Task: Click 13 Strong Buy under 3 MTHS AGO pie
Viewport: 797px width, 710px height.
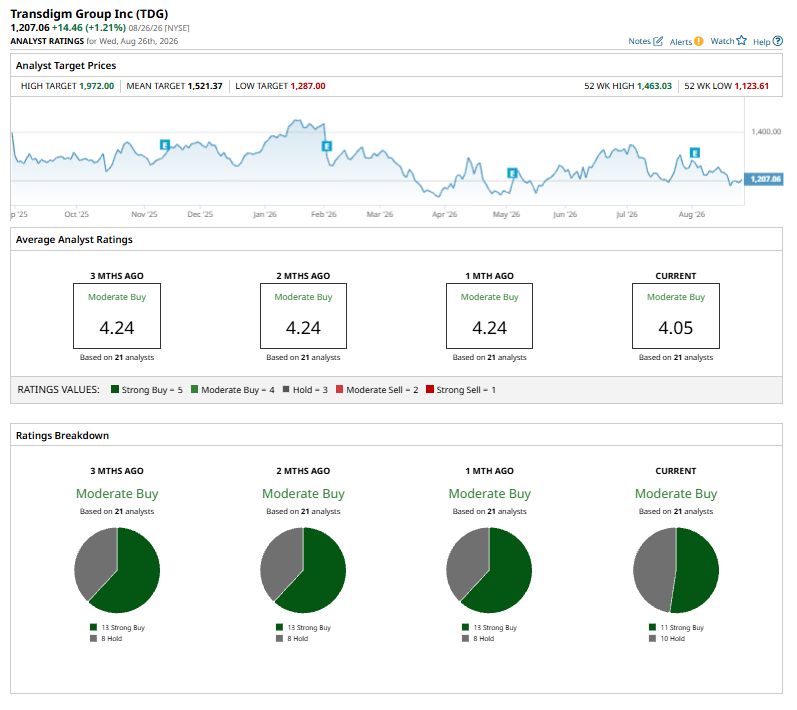Action: (117, 628)
